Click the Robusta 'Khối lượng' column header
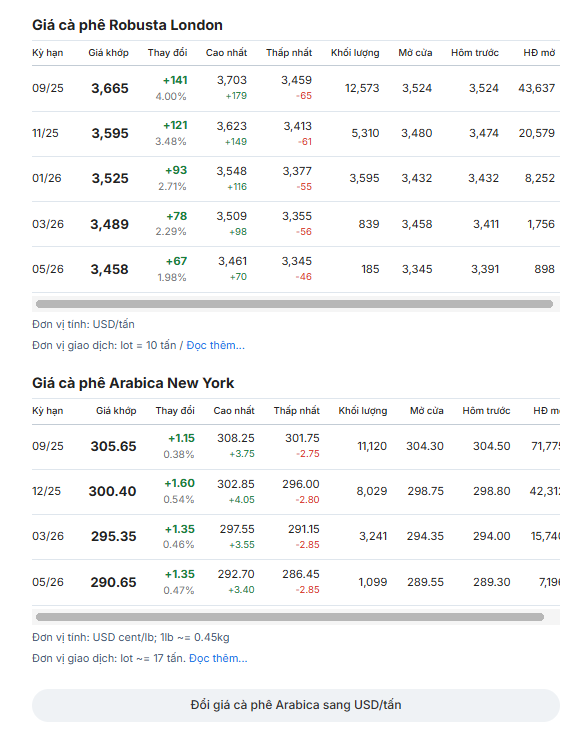Viewport: 585px width, 737px height. click(x=355, y=53)
